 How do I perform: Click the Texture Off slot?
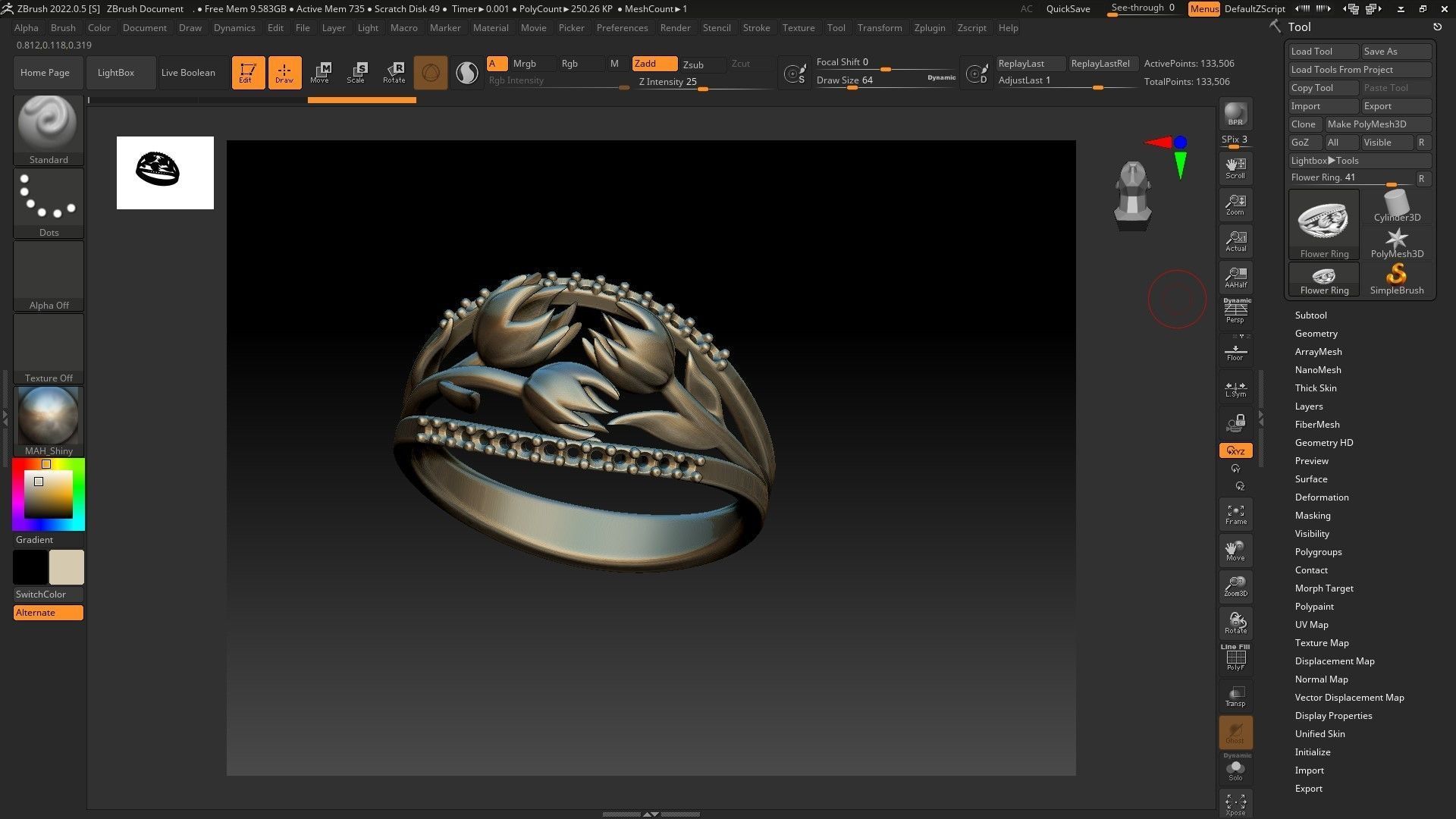pos(49,349)
